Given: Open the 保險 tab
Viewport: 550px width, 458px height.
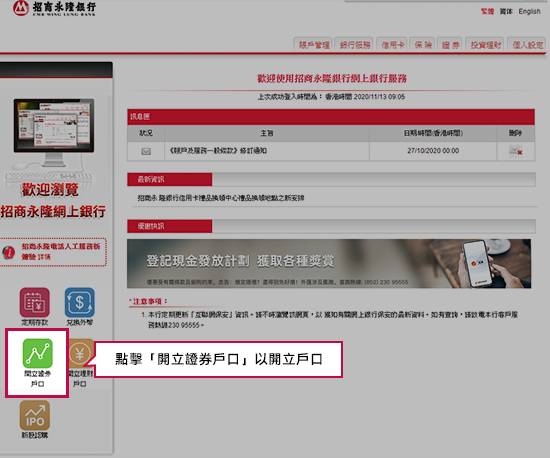Looking at the screenshot, I should [x=422, y=45].
